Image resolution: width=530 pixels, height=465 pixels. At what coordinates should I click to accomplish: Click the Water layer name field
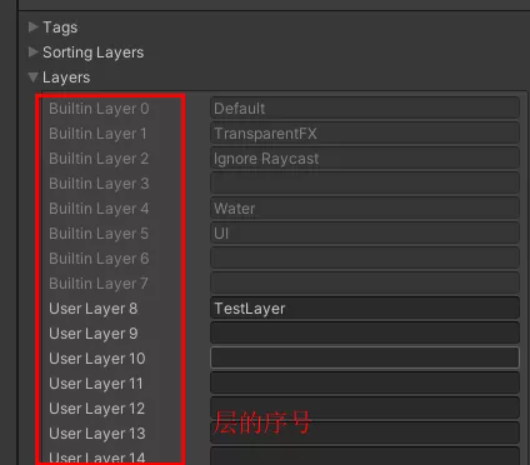pyautogui.click(x=365, y=208)
